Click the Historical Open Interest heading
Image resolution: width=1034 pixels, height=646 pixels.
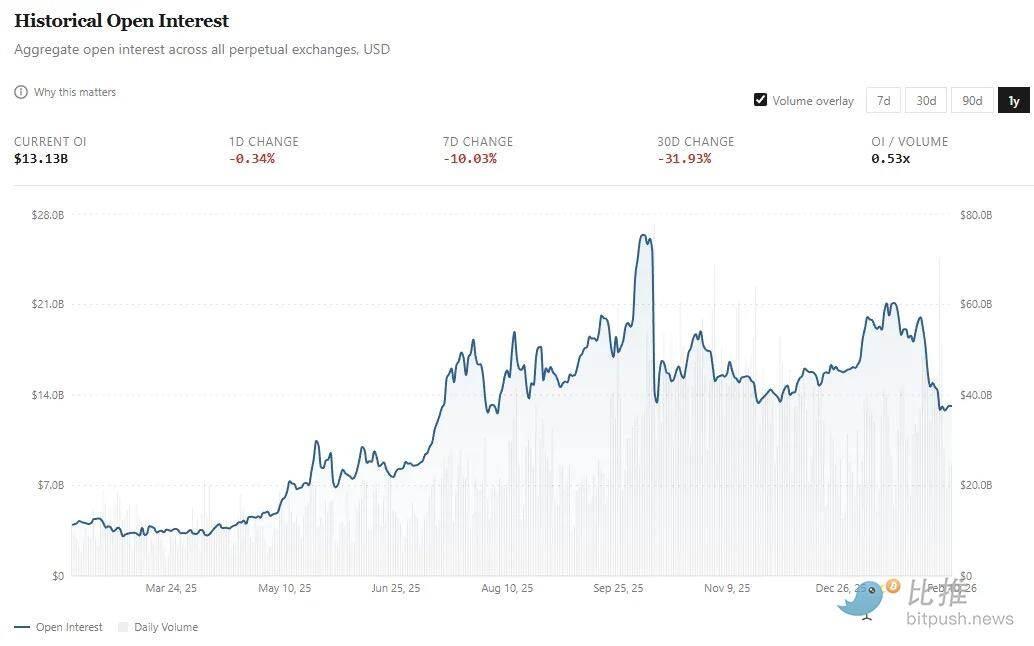pyautogui.click(x=121, y=21)
